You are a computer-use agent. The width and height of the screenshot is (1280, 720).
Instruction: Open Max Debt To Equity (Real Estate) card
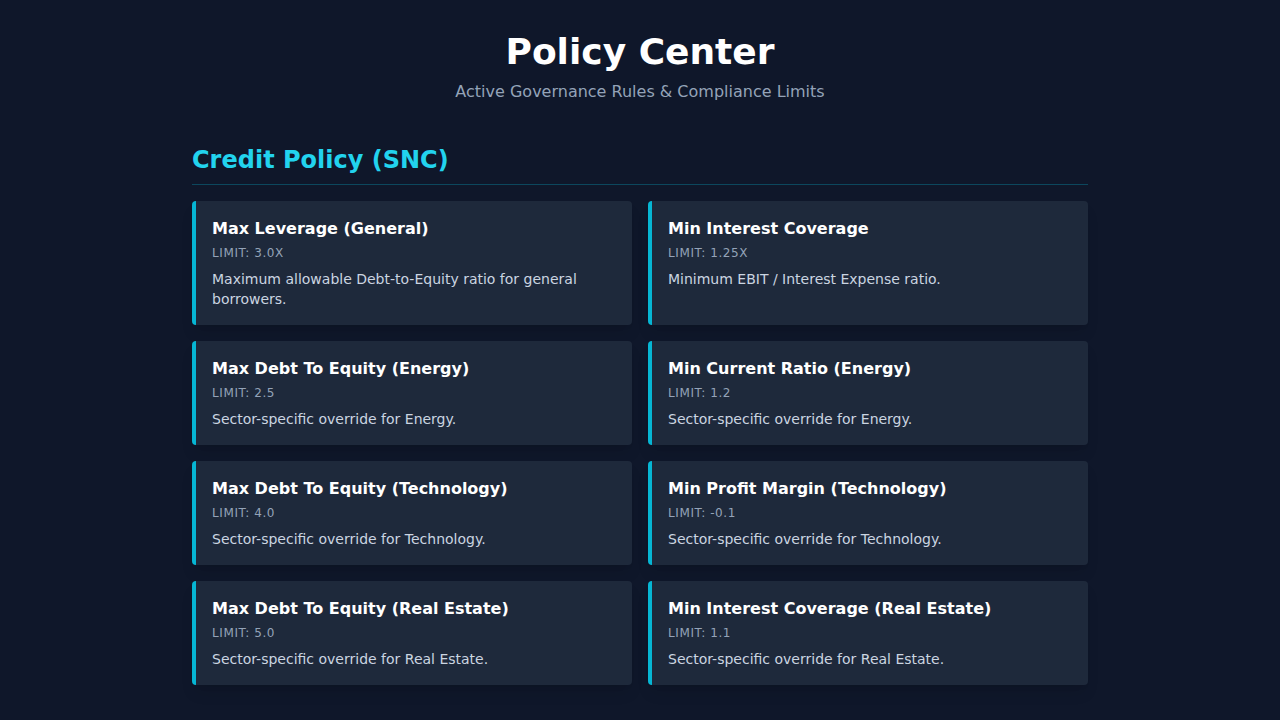[x=412, y=633]
